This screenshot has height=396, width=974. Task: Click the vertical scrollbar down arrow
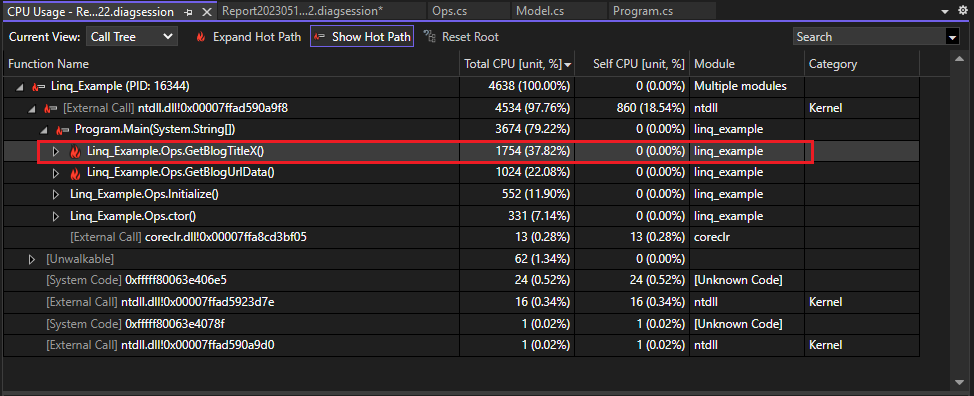959,381
